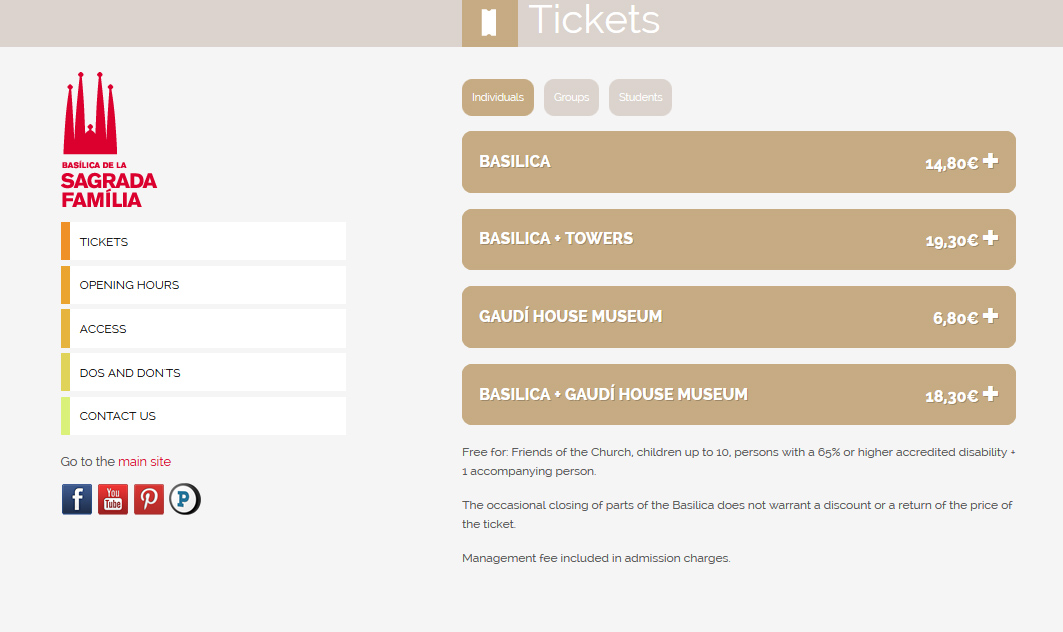Open the Tickets menu item

[203, 241]
